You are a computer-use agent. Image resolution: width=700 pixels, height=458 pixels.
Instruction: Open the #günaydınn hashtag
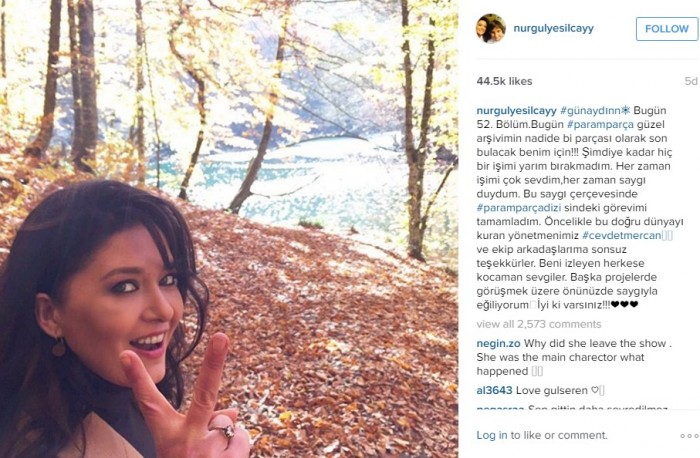(x=595, y=110)
